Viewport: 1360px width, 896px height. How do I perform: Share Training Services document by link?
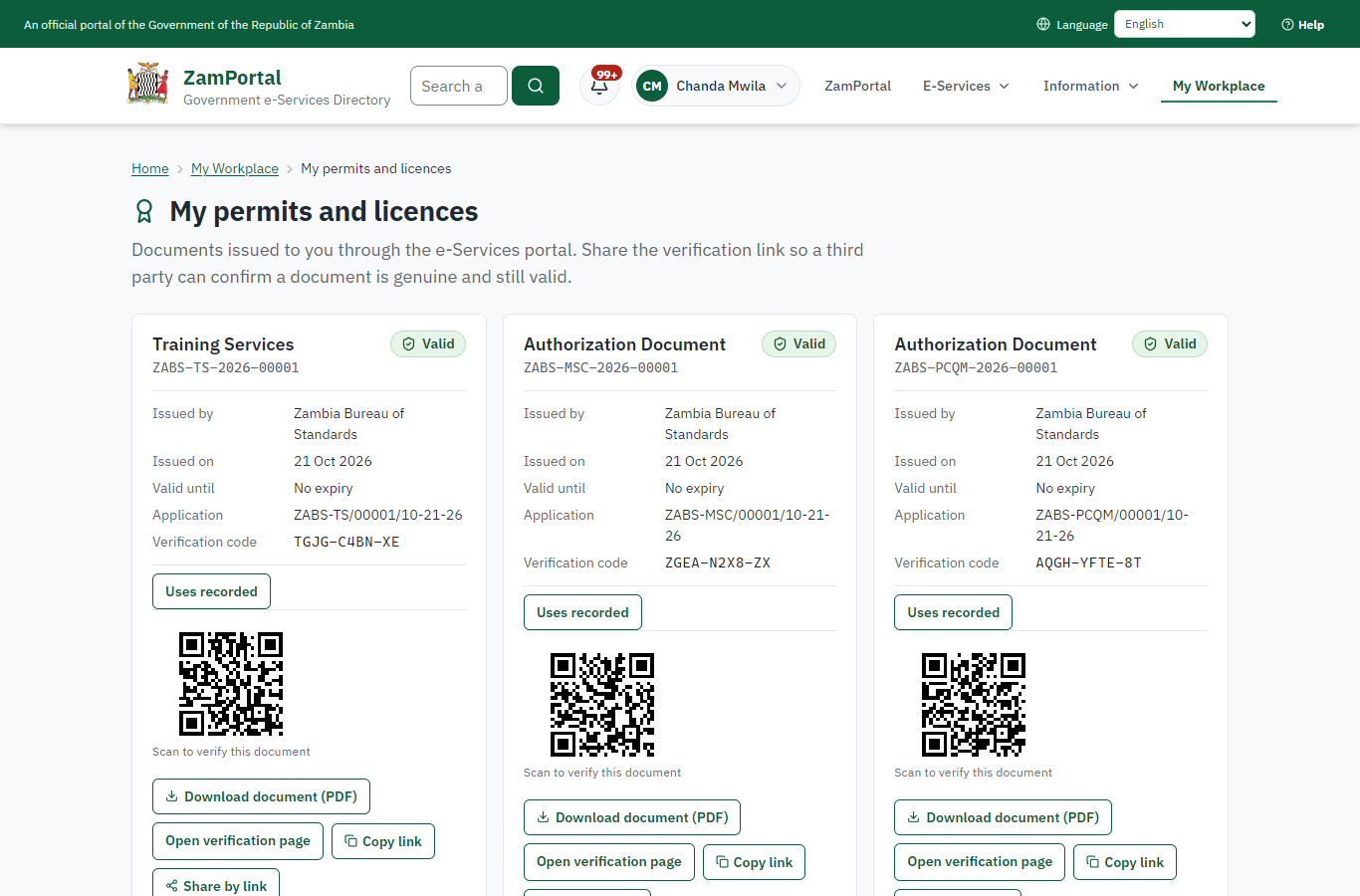tap(216, 885)
